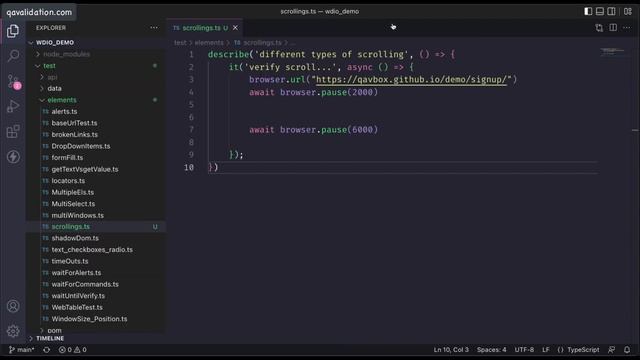Image resolution: width=640 pixels, height=360 pixels.
Task: Open MultipleEls.ts file
Action: [73, 192]
